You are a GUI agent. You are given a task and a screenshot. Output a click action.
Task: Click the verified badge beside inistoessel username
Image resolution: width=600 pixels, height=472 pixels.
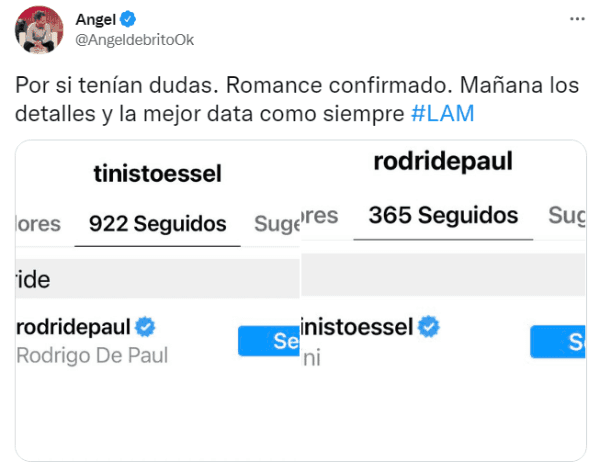coord(430,326)
